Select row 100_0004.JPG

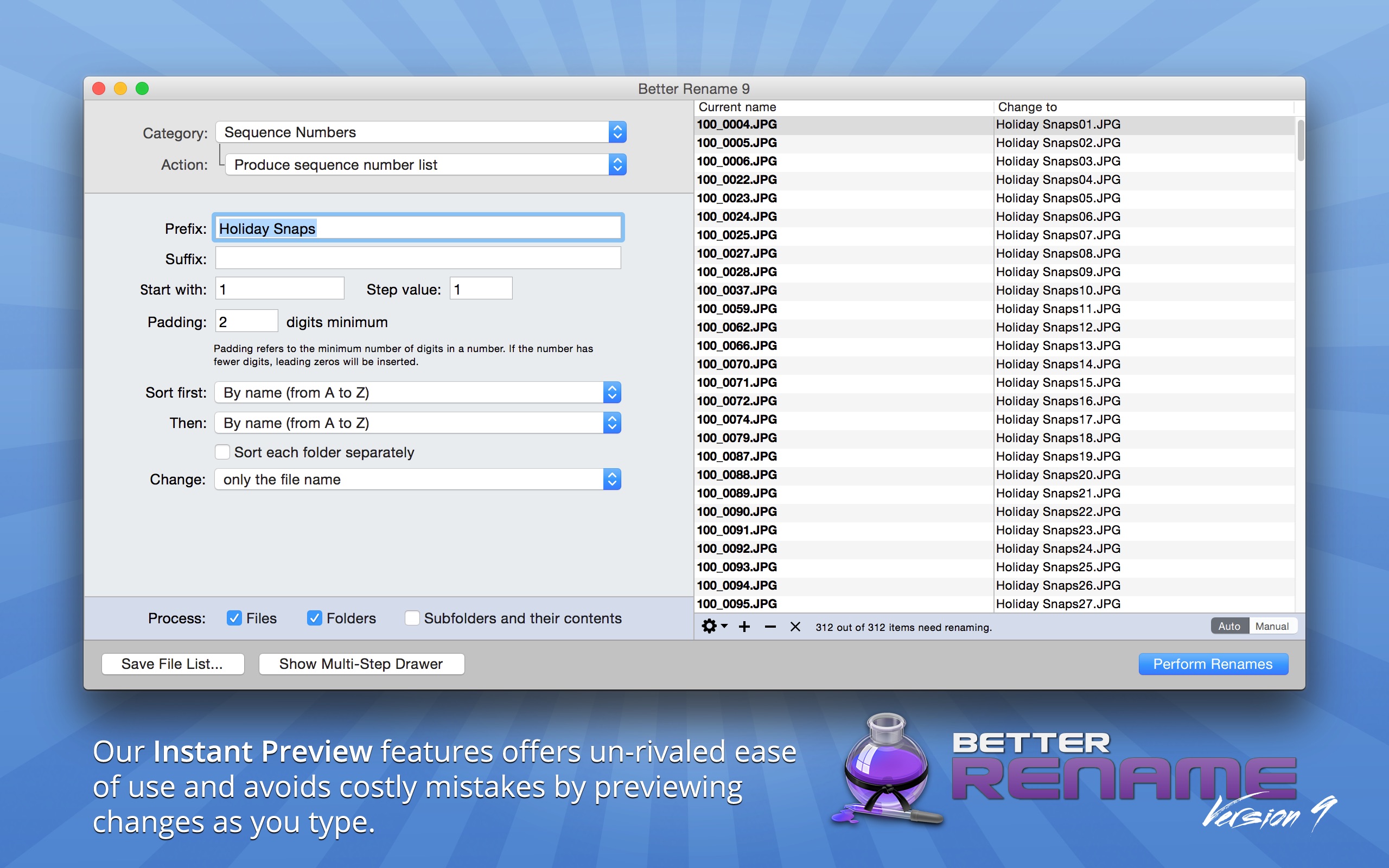[x=995, y=125]
